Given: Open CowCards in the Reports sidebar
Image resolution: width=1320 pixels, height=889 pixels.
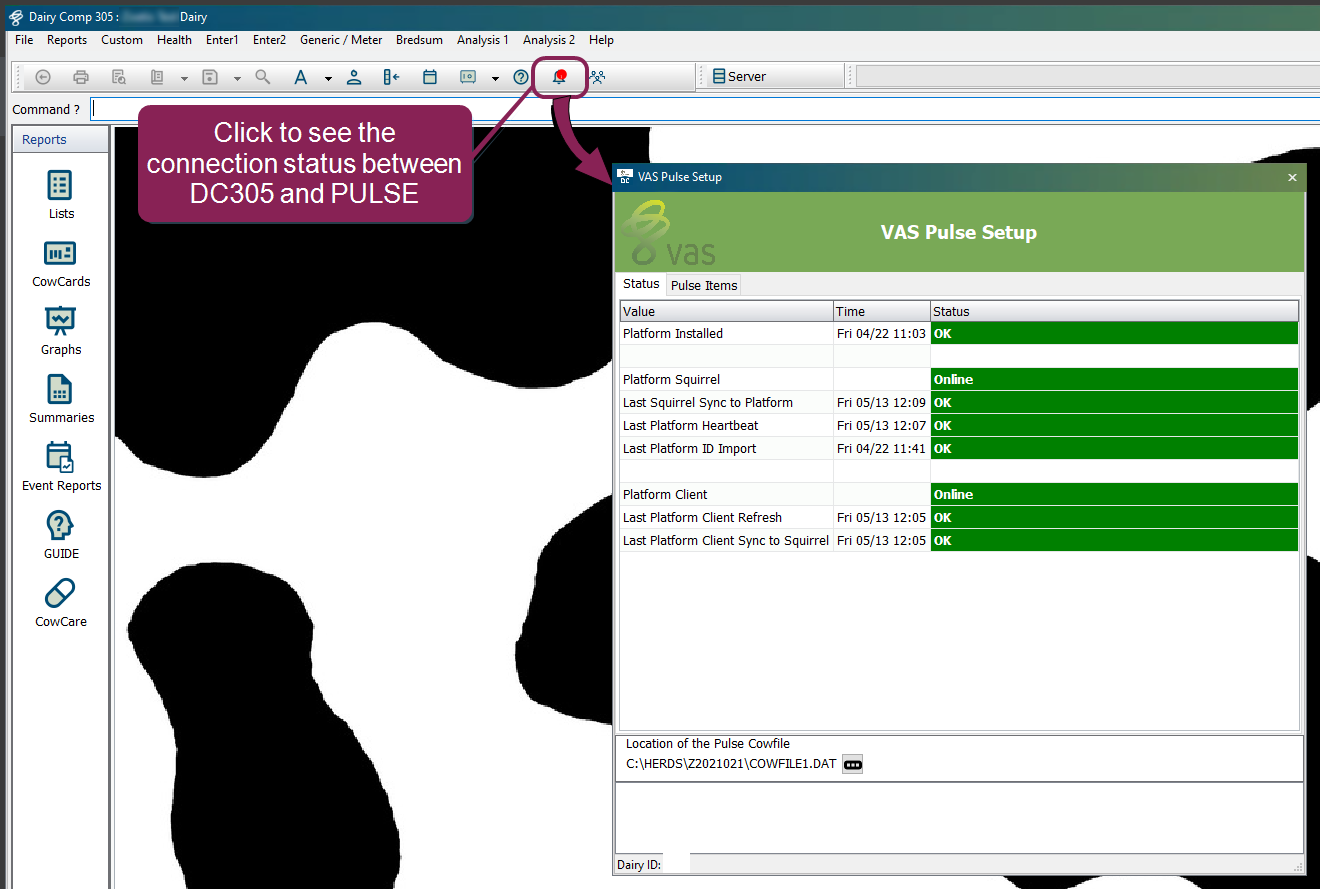Looking at the screenshot, I should pos(61,263).
